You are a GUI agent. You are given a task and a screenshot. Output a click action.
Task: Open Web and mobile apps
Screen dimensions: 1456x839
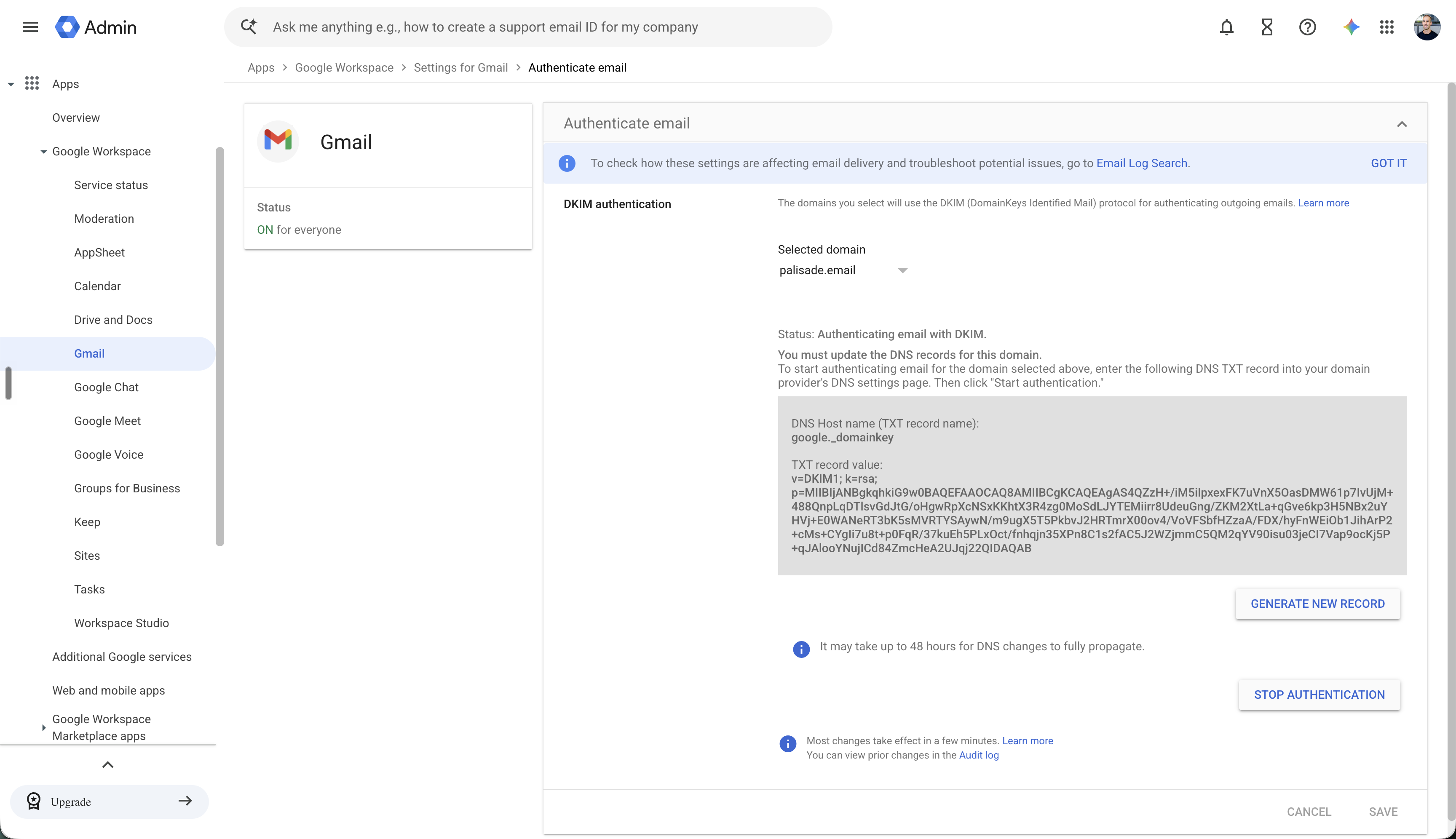108,691
